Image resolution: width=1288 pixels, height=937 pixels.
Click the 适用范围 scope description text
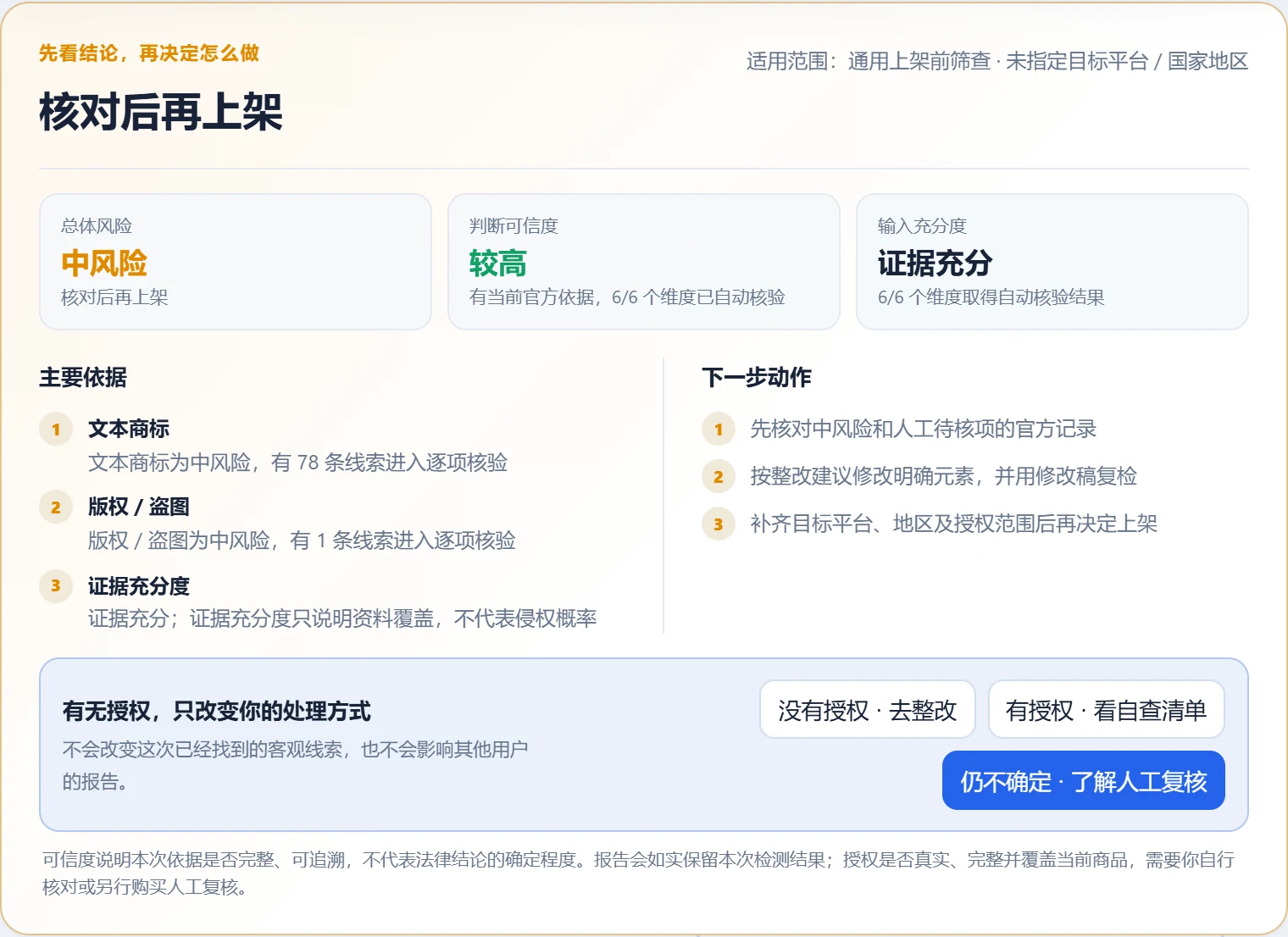point(997,61)
